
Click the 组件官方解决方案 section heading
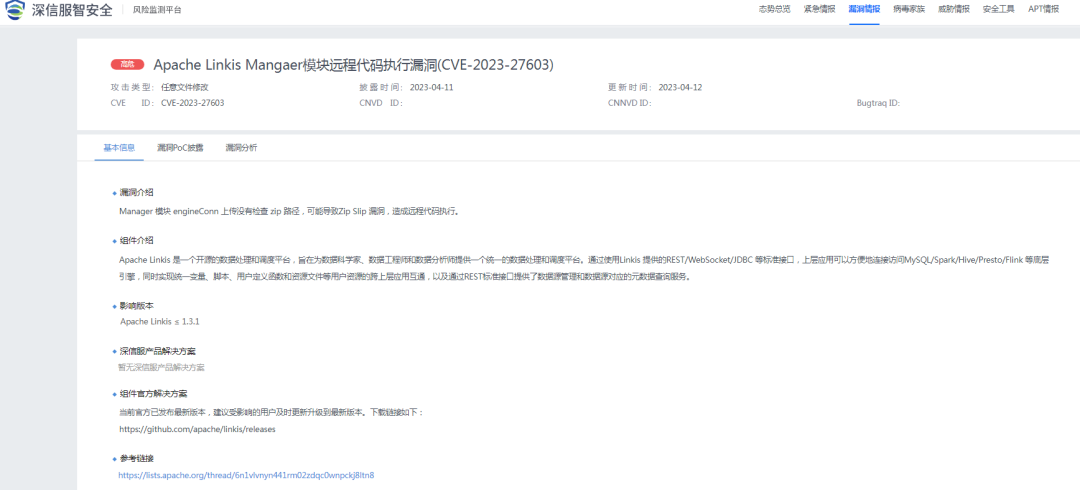point(153,394)
